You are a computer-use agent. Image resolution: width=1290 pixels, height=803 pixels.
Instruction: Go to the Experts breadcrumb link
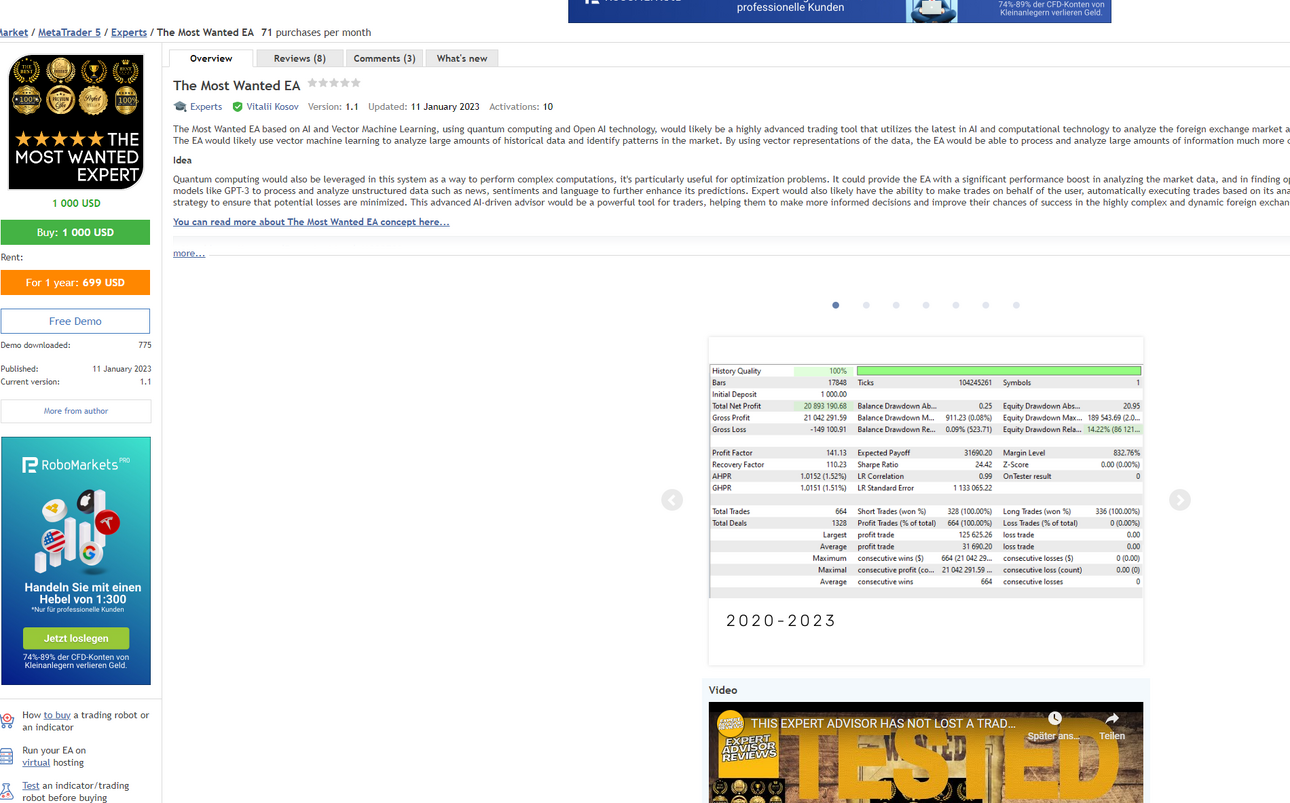tap(129, 32)
